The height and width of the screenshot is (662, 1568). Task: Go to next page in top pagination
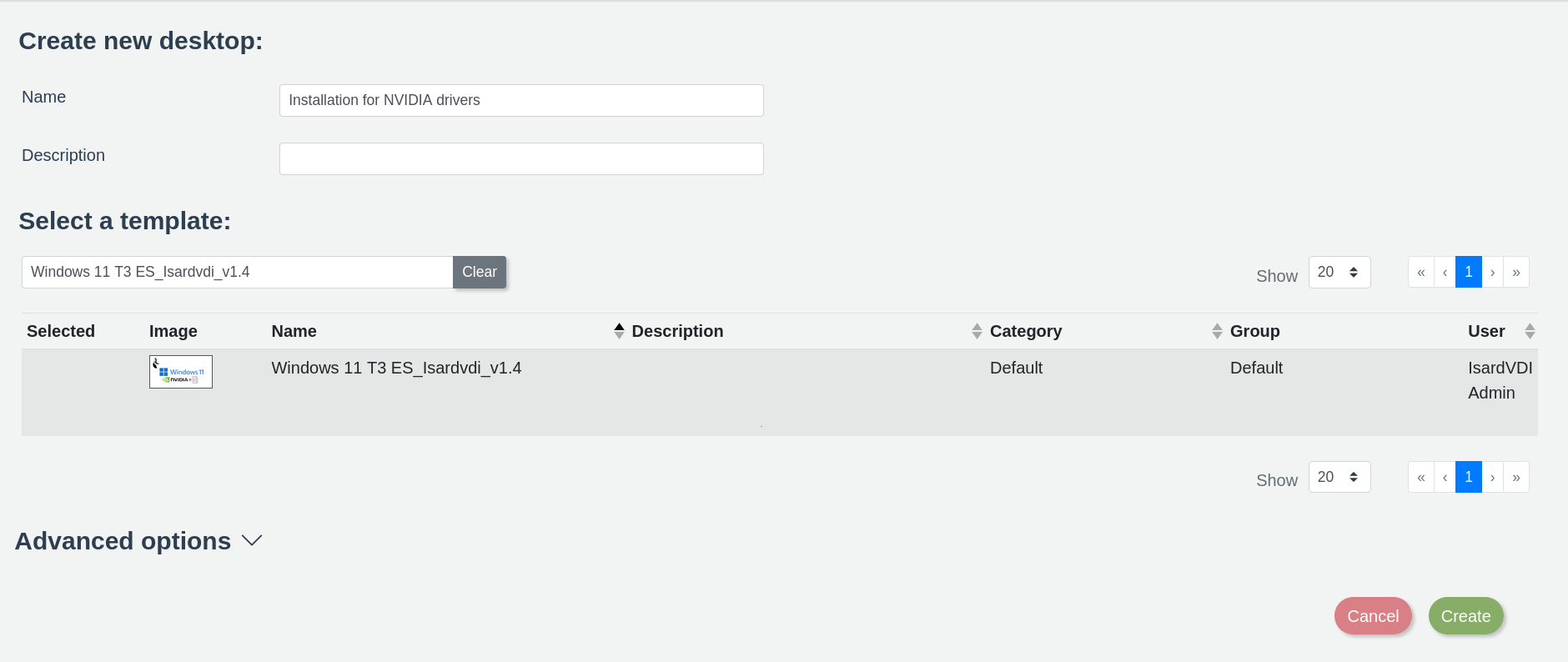(1492, 273)
